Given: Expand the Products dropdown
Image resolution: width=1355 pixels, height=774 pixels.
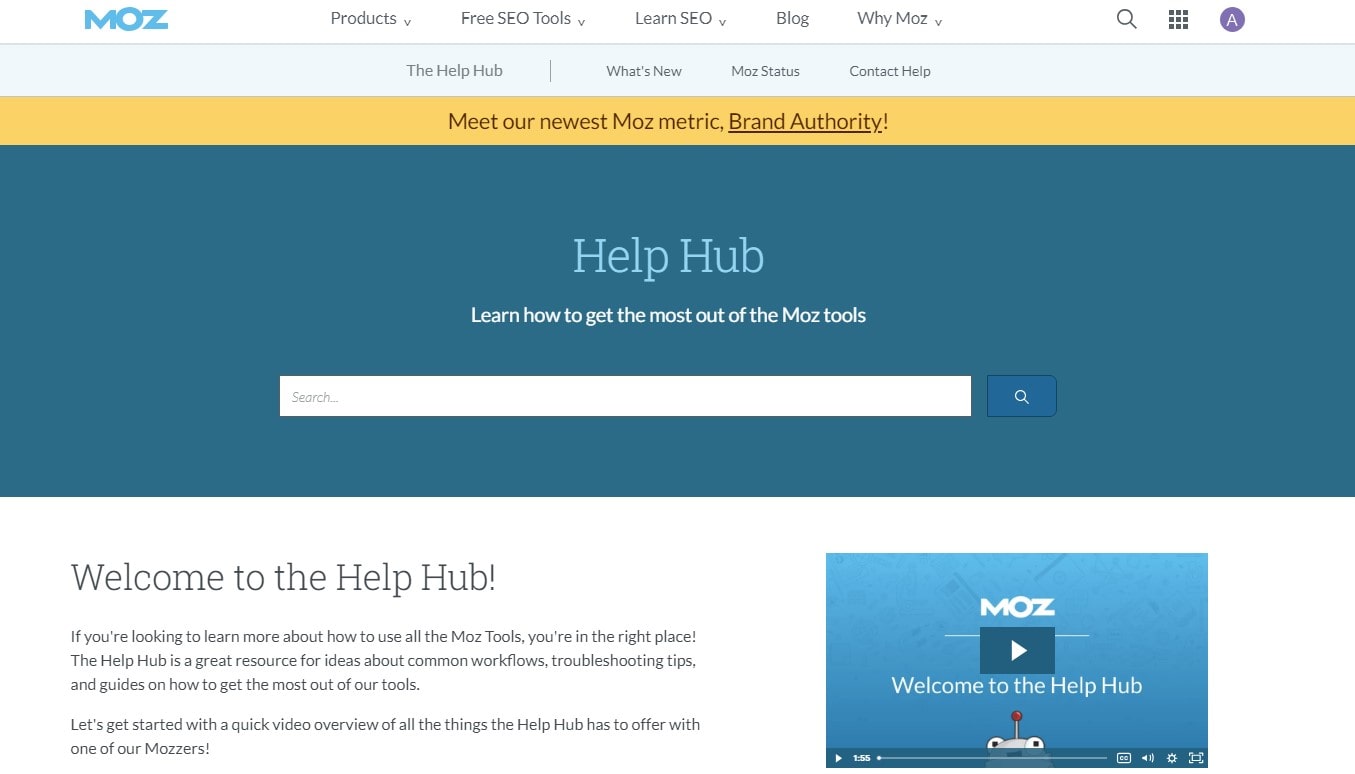Looking at the screenshot, I should click(x=371, y=19).
